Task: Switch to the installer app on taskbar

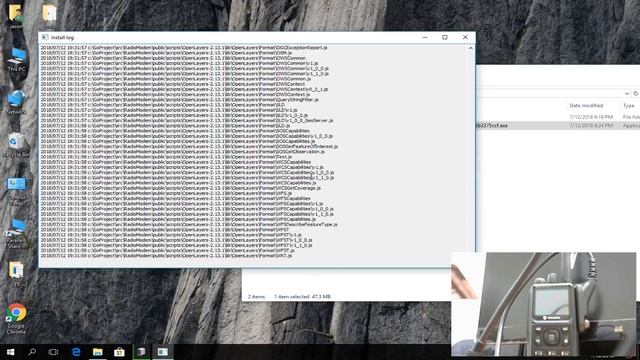Action: click(141, 352)
